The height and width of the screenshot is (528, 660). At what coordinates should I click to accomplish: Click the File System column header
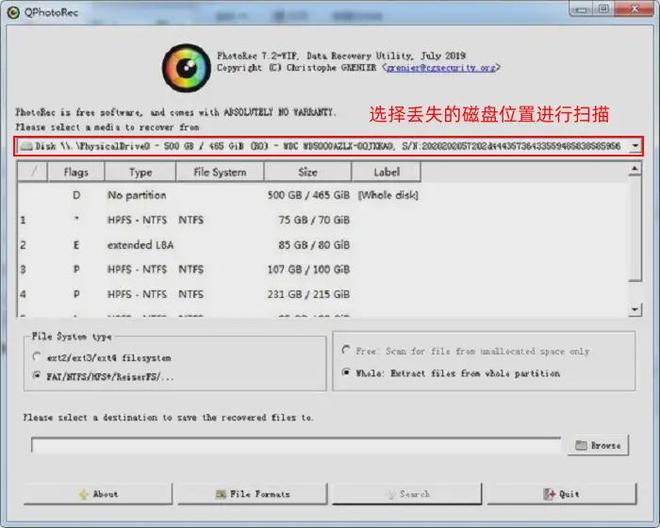click(x=220, y=172)
